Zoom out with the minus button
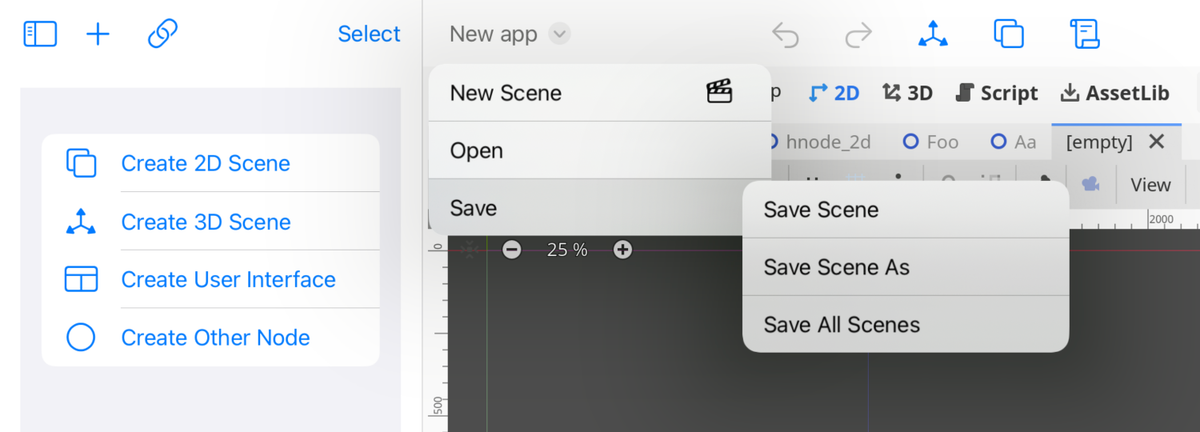 pyautogui.click(x=512, y=250)
